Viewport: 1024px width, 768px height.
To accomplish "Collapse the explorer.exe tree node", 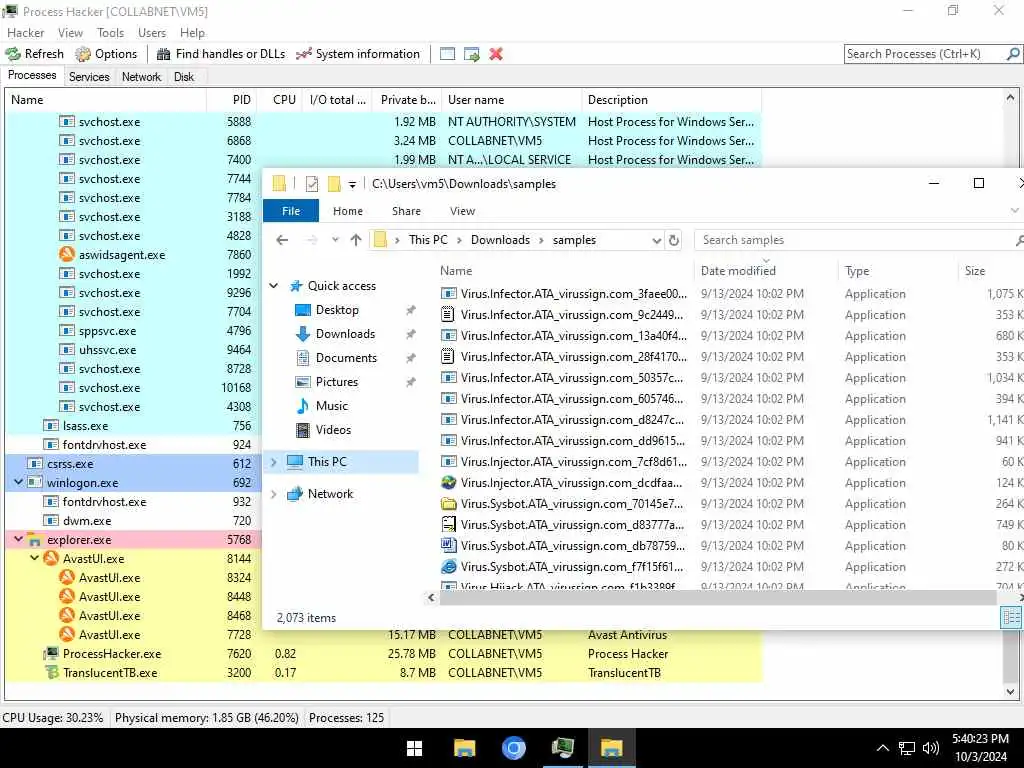I will (18, 539).
